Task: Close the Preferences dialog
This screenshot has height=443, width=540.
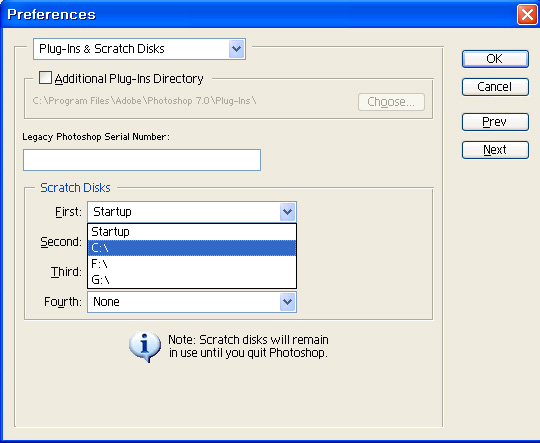Action: pos(527,15)
